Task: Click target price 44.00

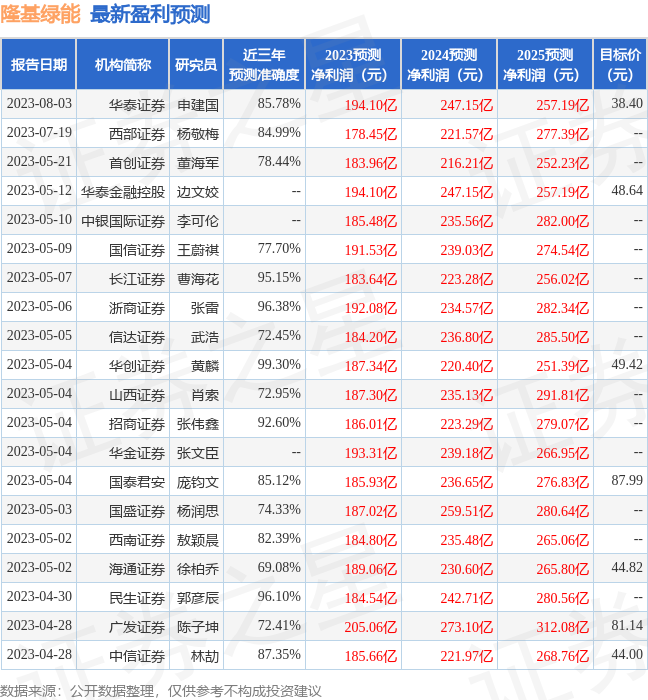Action: (x=627, y=655)
